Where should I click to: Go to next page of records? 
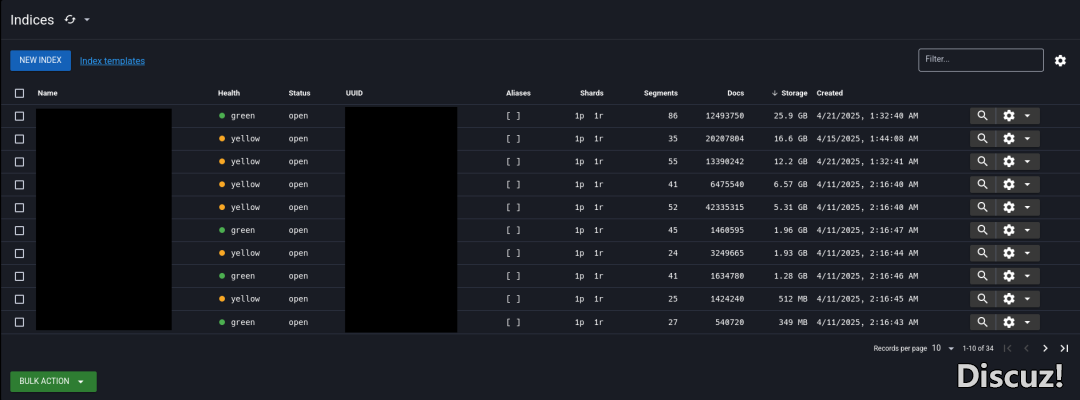pos(1045,348)
